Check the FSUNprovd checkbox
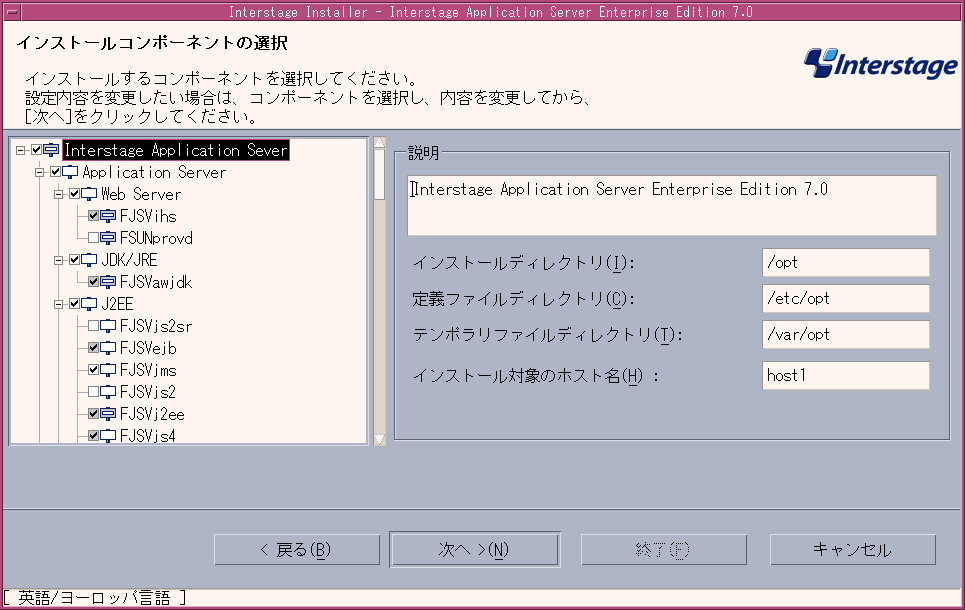 (x=94, y=238)
